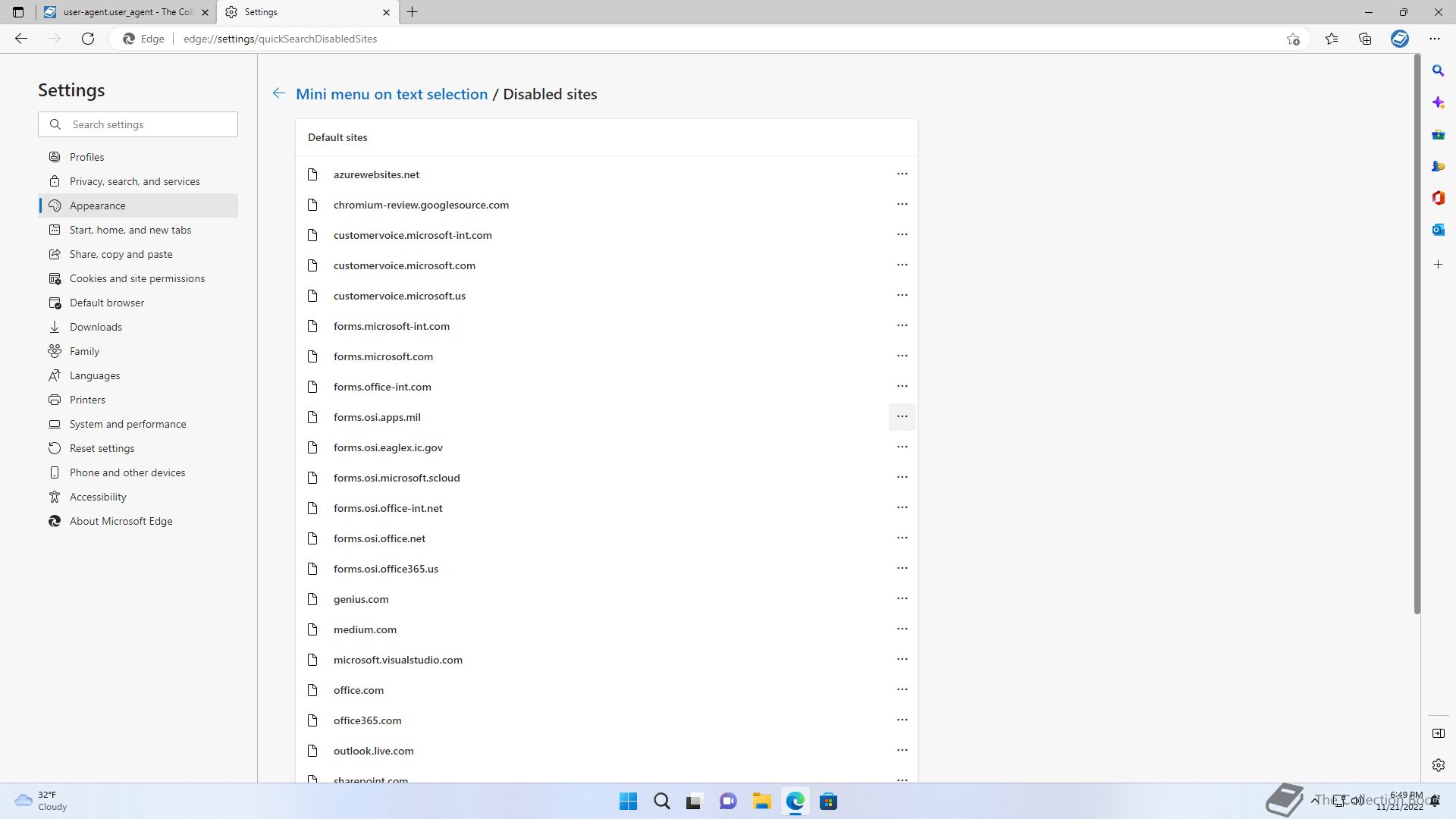Open more actions for chromium-review.googlesource.com

902,204
